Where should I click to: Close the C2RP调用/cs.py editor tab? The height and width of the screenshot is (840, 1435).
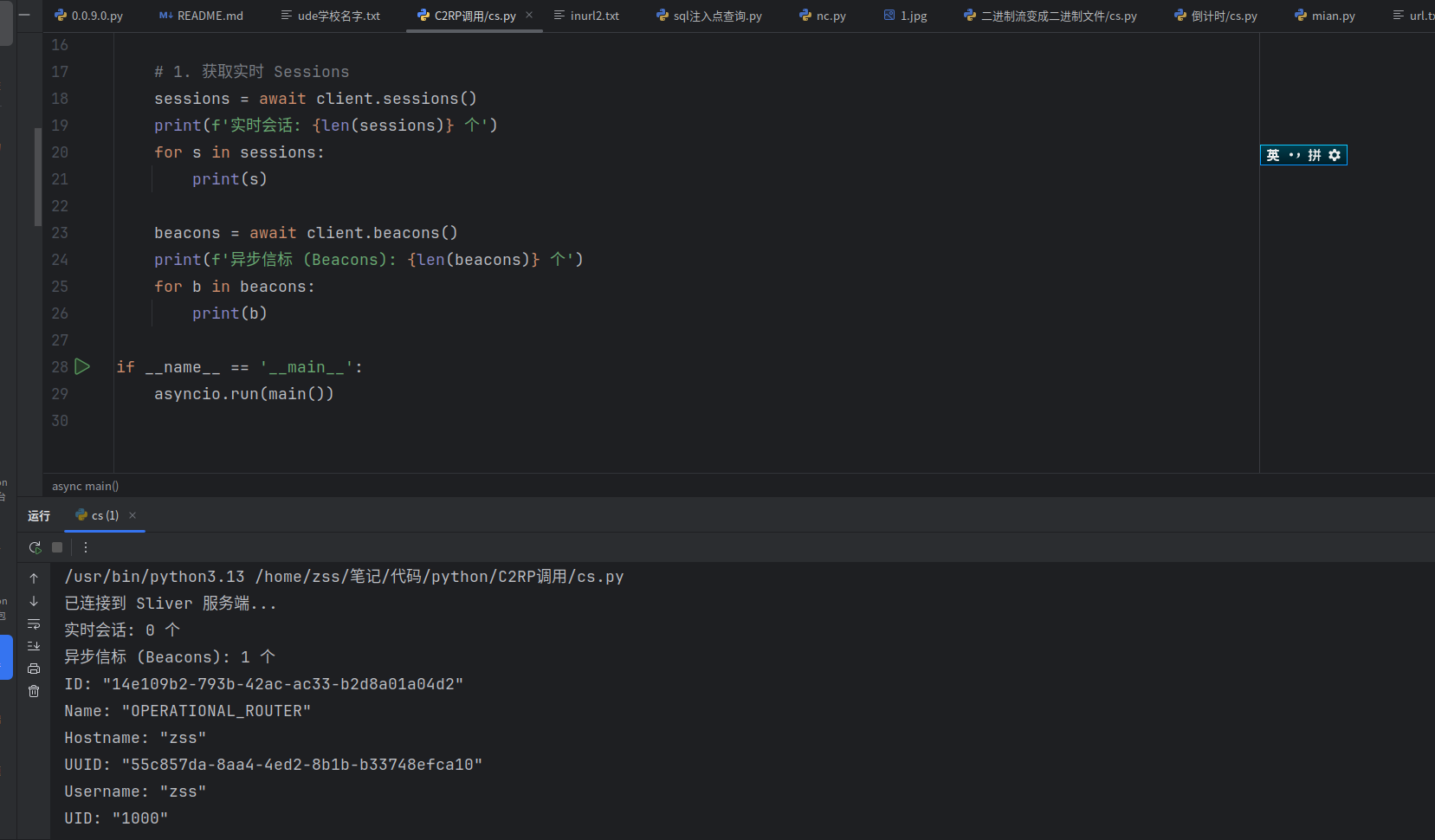(x=529, y=16)
